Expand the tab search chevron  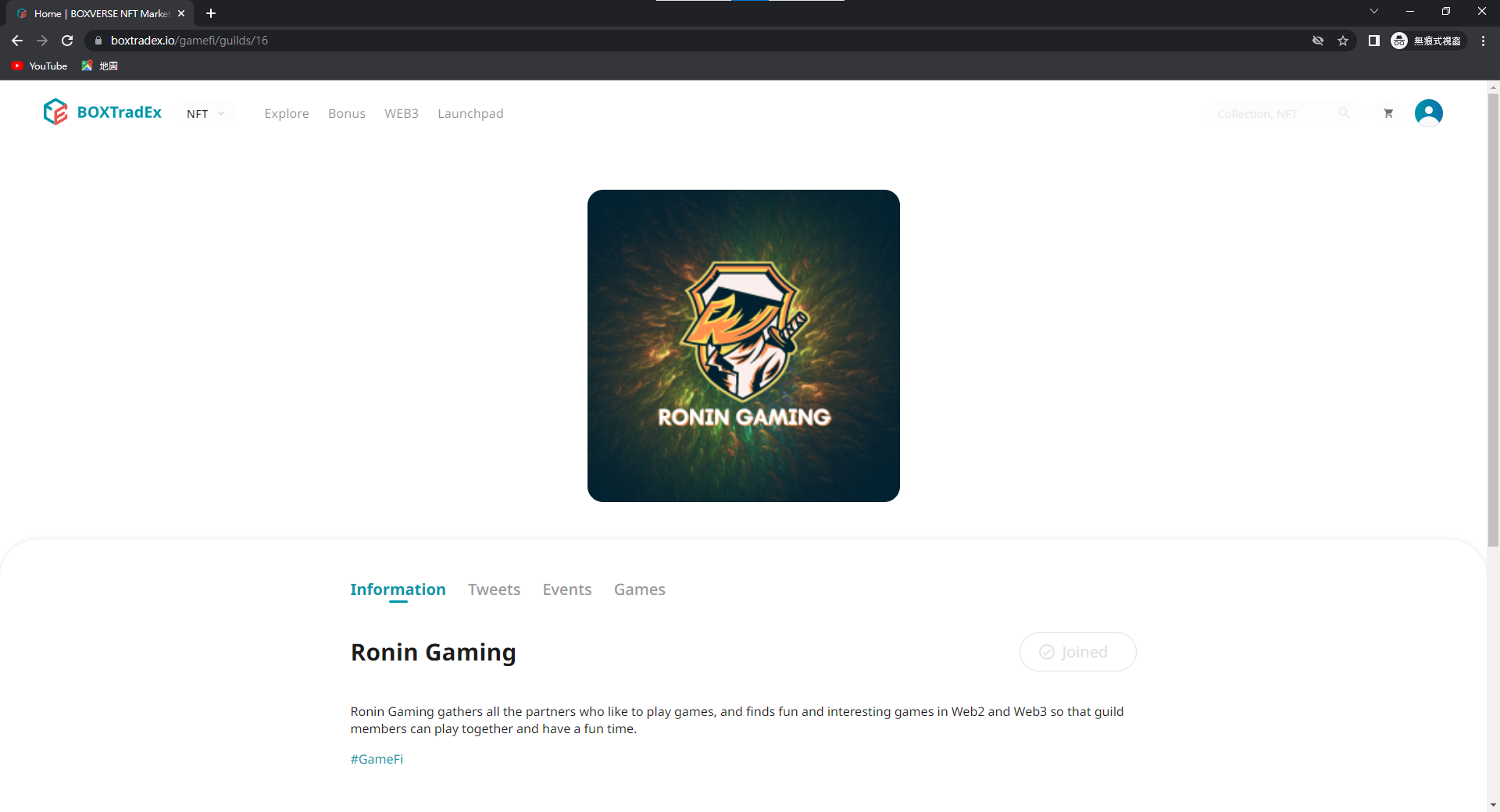pos(1373,12)
